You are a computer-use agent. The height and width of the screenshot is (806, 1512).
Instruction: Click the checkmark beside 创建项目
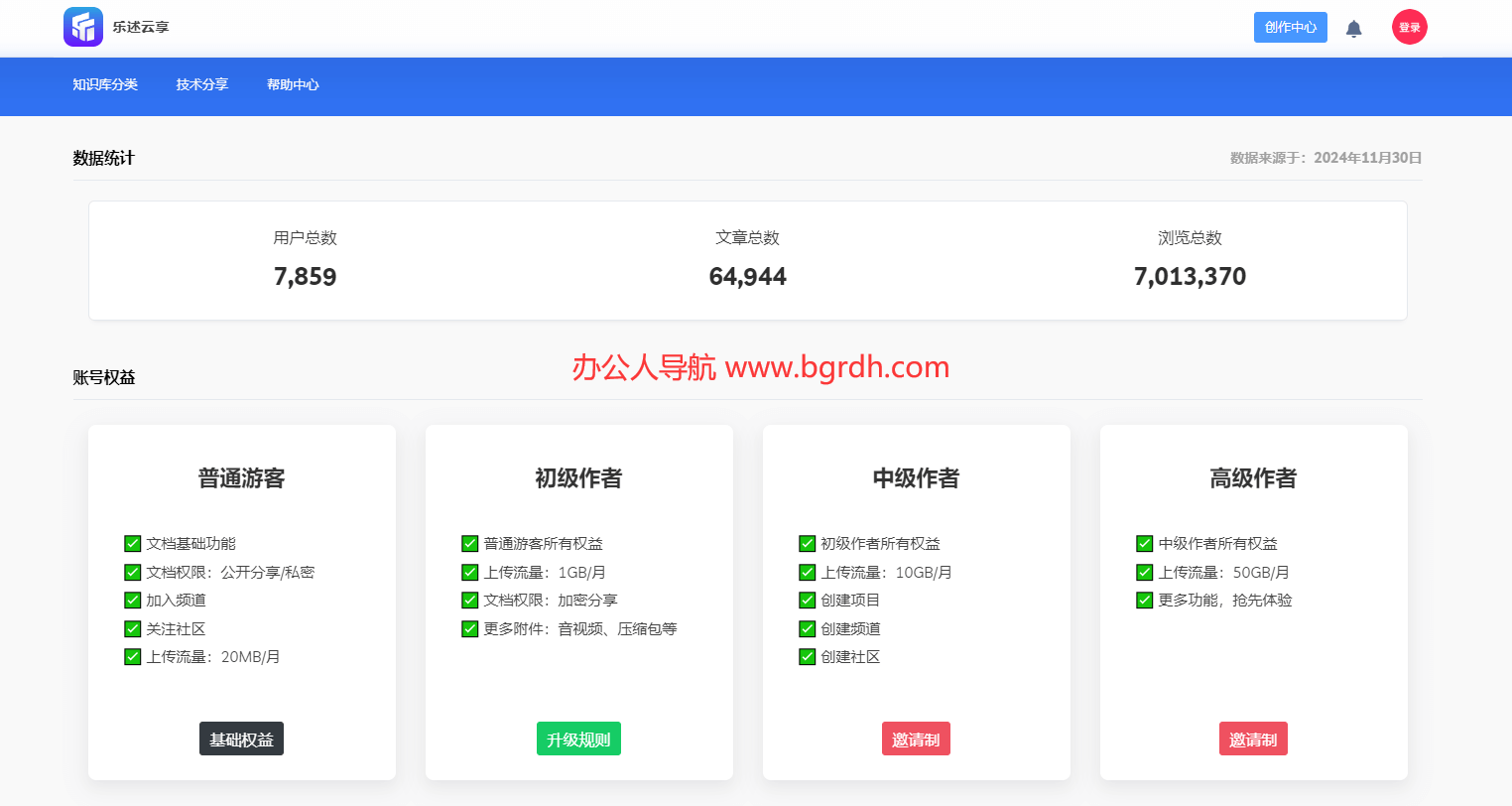coord(808,601)
